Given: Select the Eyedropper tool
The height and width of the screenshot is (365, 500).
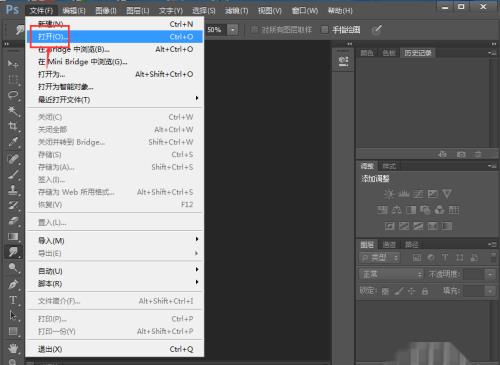Looking at the screenshot, I should tap(13, 142).
